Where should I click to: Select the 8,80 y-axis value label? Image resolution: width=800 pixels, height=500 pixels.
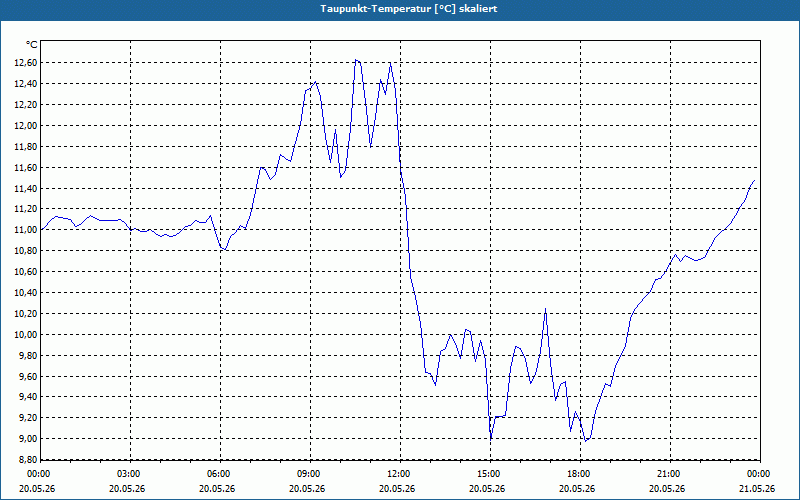pyautogui.click(x=29, y=459)
